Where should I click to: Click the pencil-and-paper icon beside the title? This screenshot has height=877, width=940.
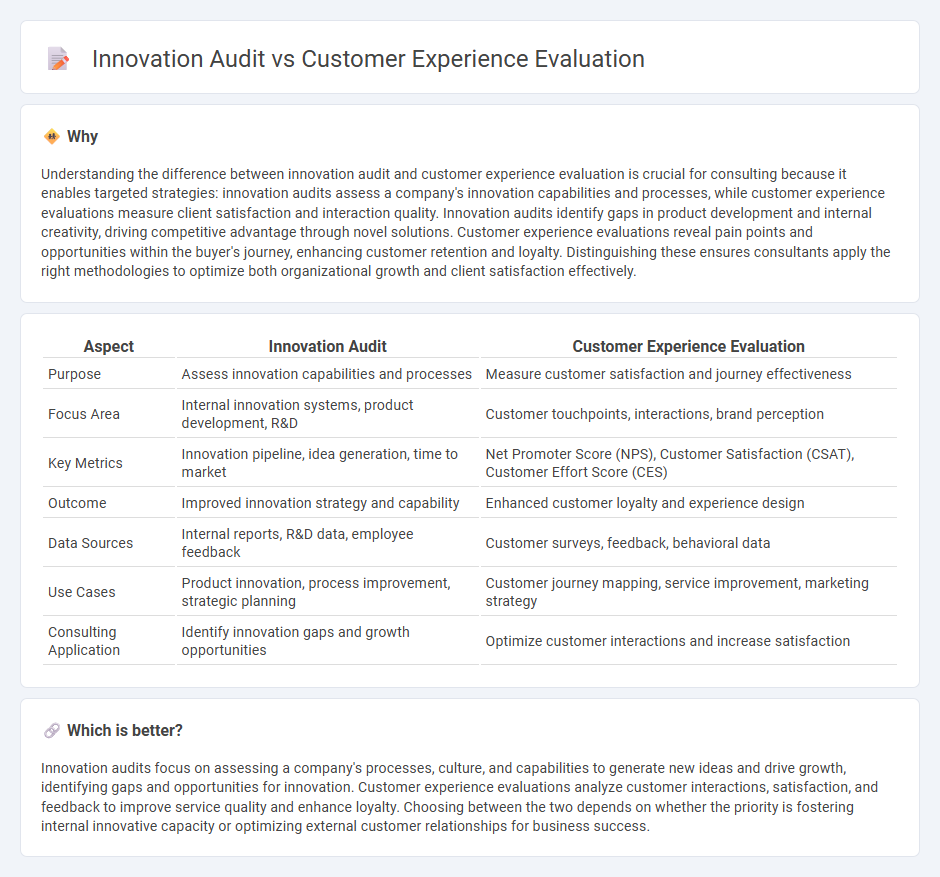58,59
